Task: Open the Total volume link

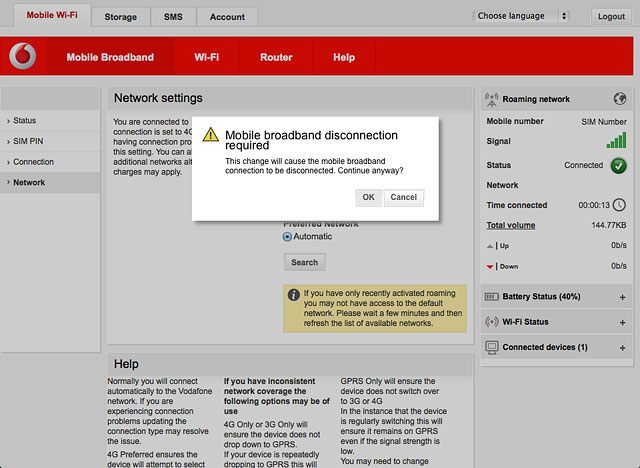Action: (511, 225)
